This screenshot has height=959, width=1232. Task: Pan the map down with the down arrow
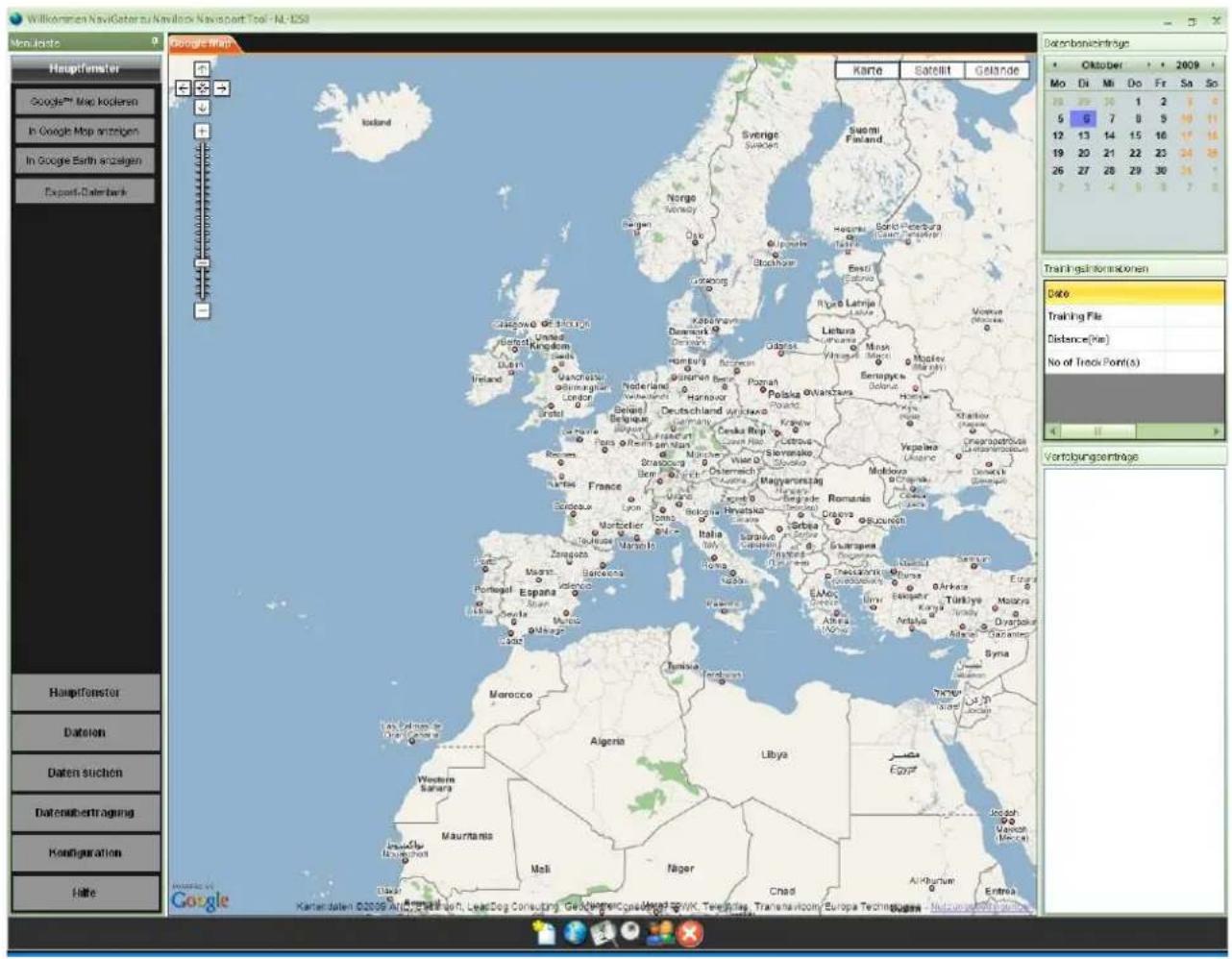[202, 108]
